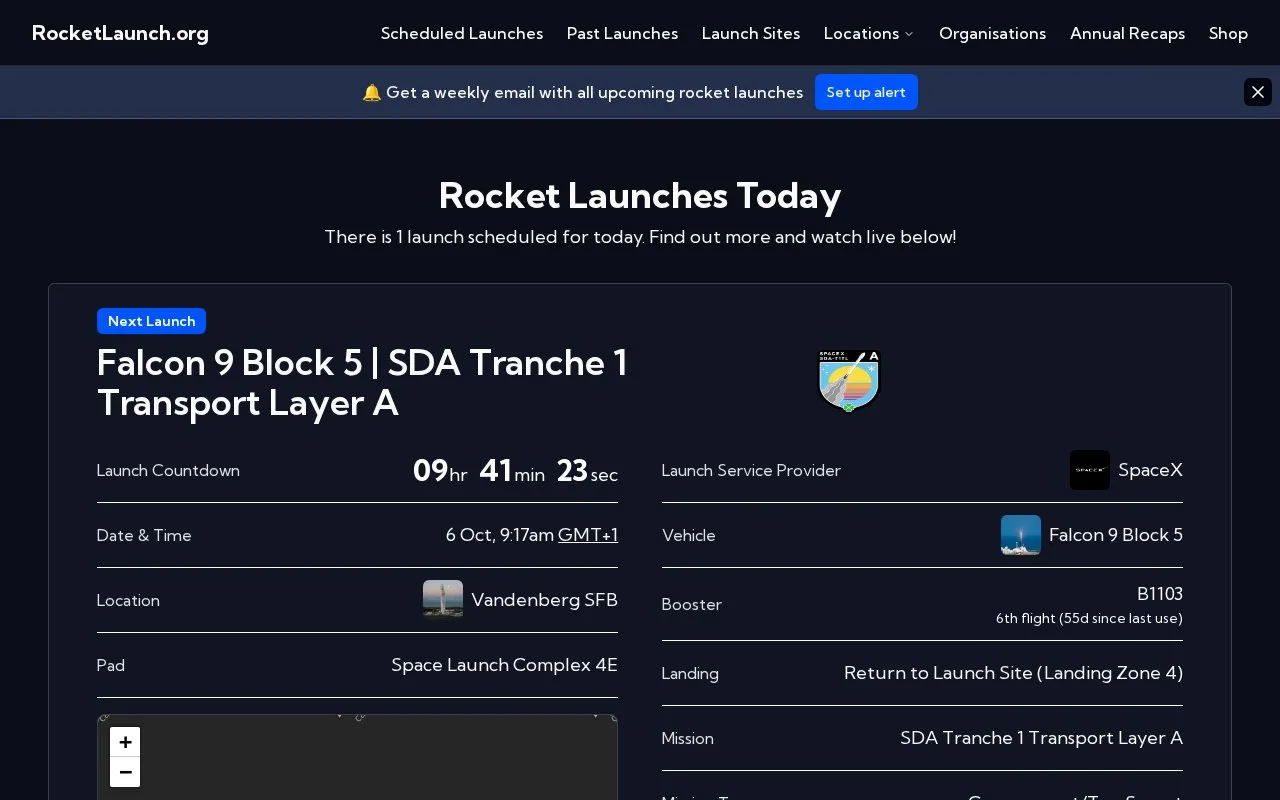Image resolution: width=1280 pixels, height=800 pixels.
Task: Click '6th flight (55d since last use)'
Action: [1089, 618]
